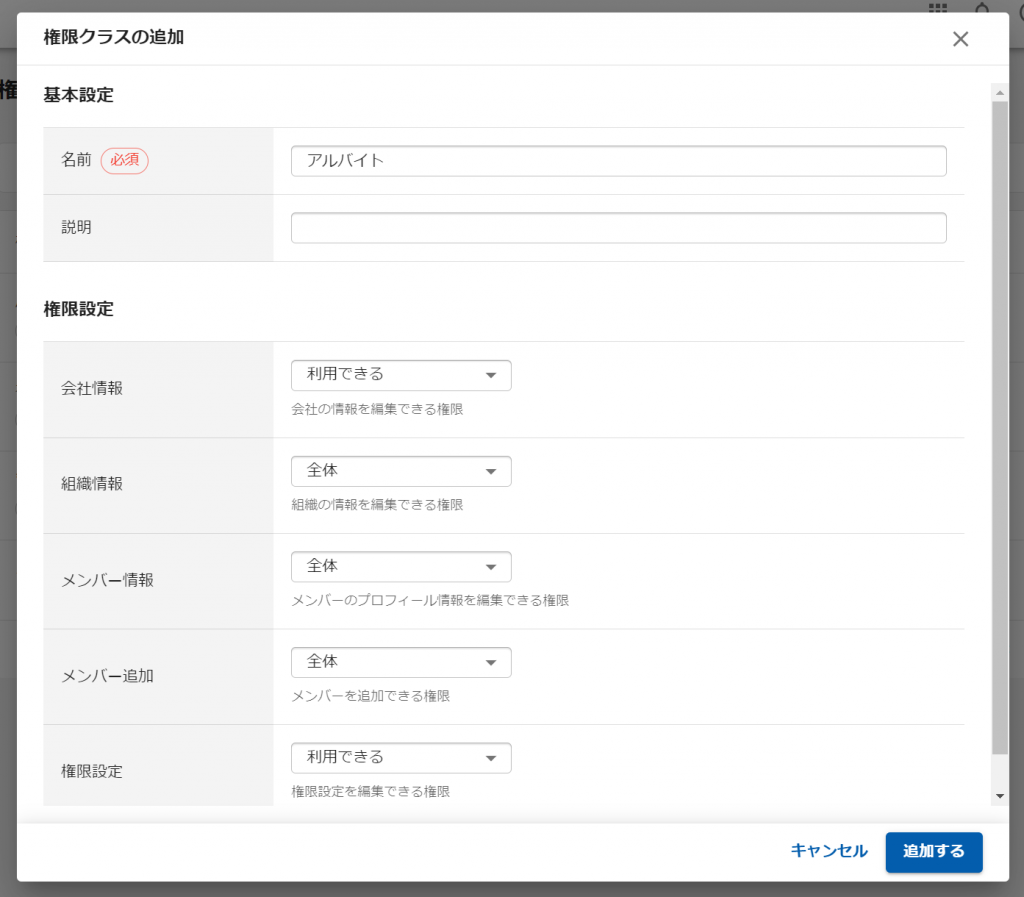Focus the empty 説明 input field
Image resolution: width=1024 pixels, height=897 pixels.
[x=618, y=228]
